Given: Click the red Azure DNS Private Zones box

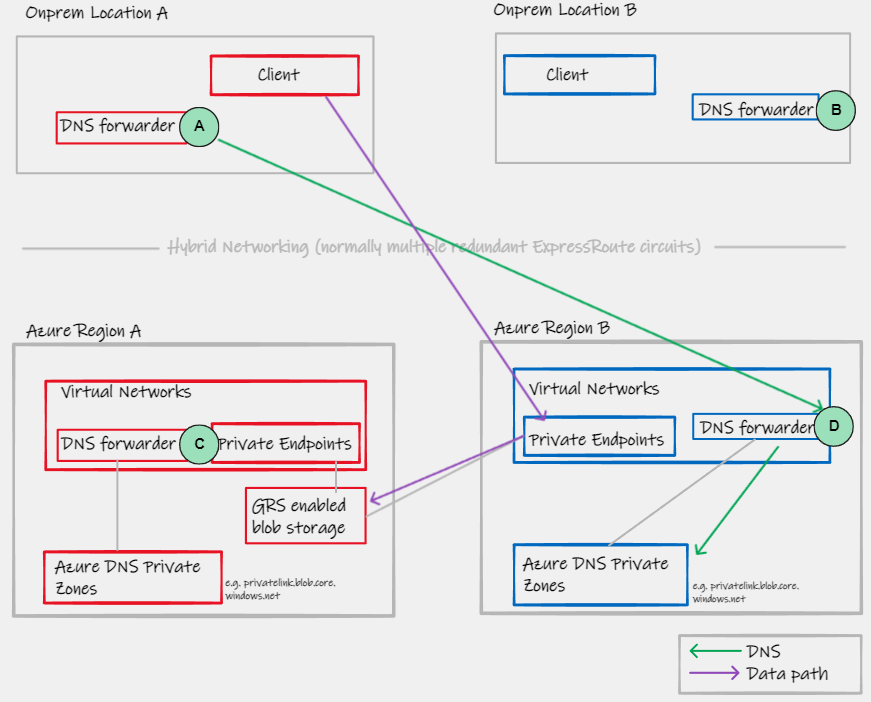Looking at the screenshot, I should 132,577.
